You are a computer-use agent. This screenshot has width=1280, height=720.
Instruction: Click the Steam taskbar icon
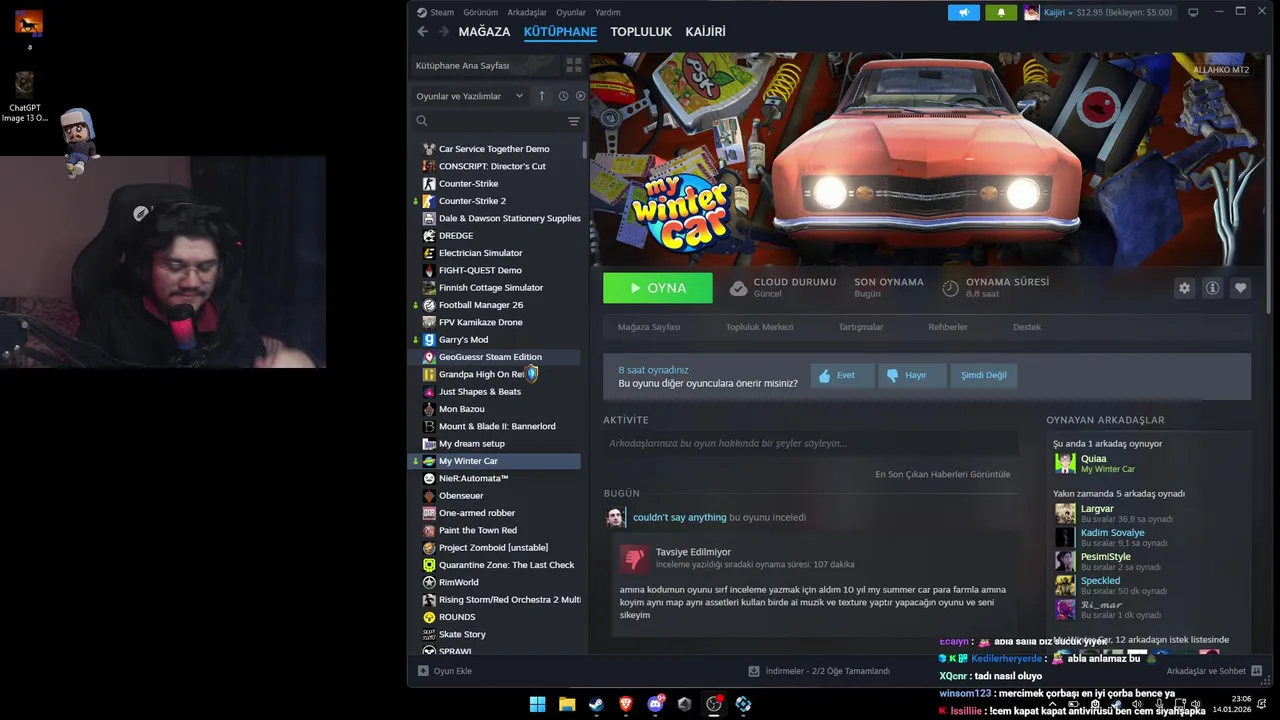click(596, 704)
